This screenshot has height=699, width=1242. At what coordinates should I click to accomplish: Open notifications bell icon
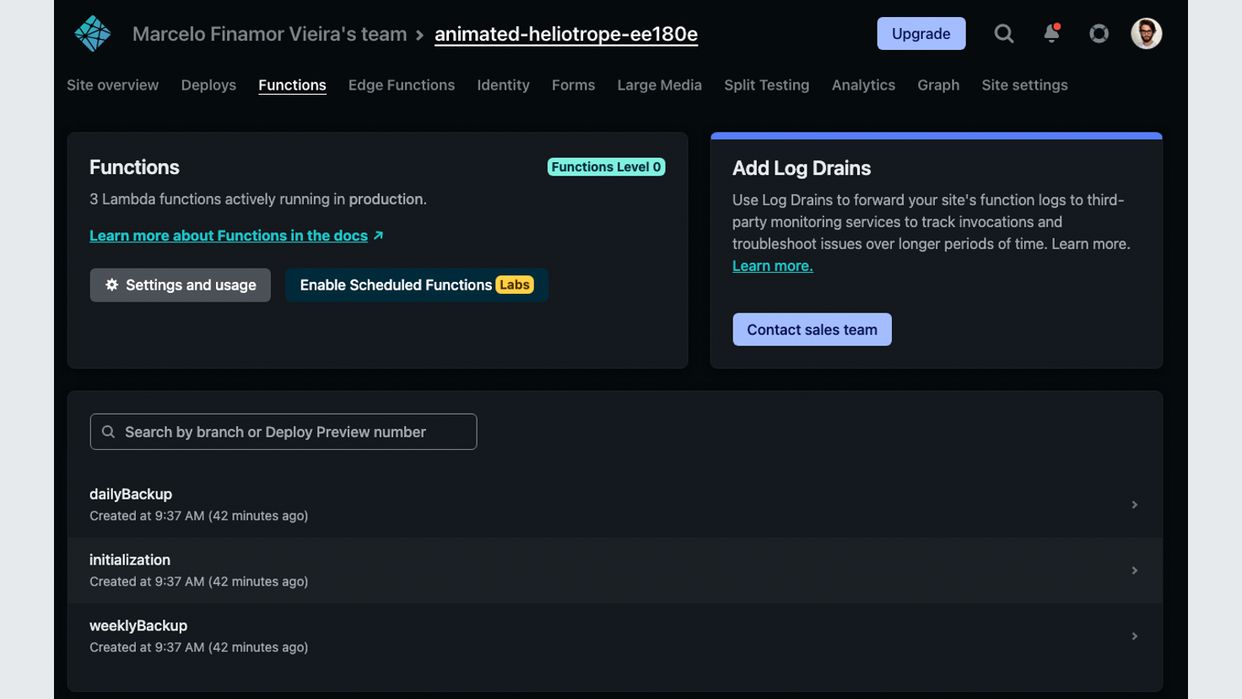pos(1051,34)
